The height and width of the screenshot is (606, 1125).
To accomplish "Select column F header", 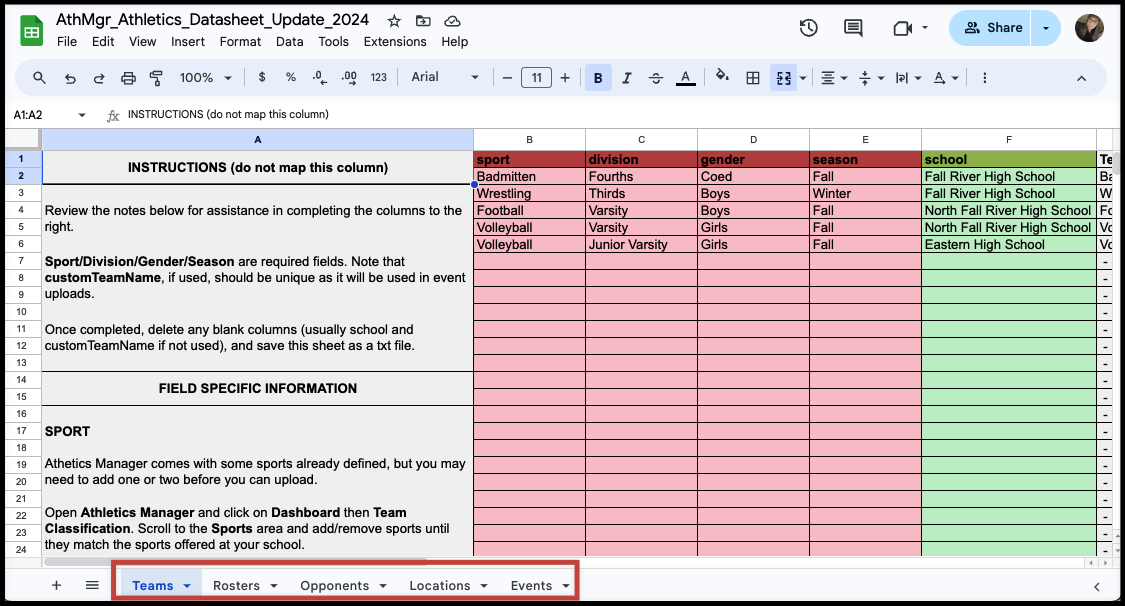I will [1009, 140].
